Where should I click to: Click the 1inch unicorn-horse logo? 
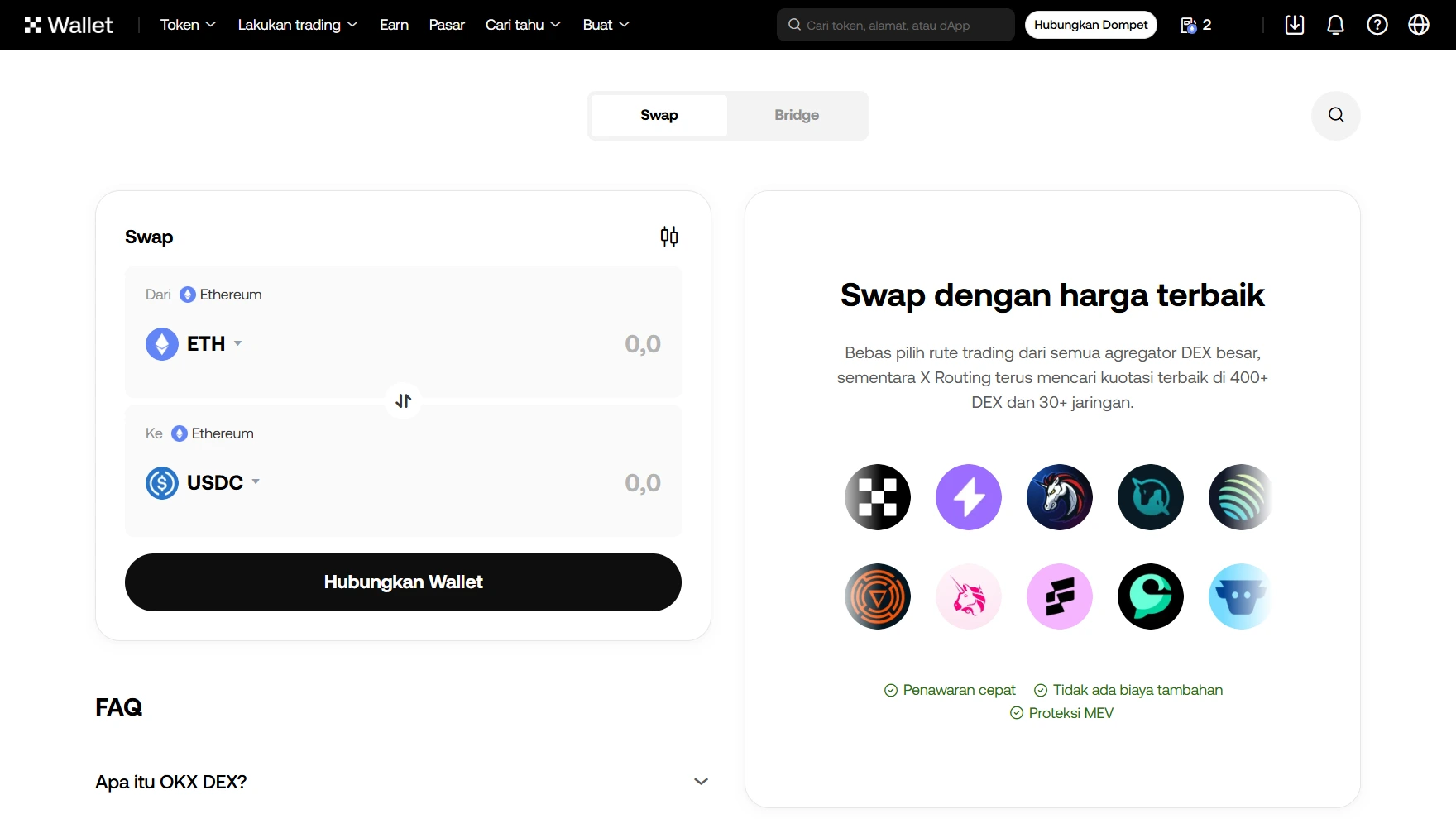coord(1060,497)
